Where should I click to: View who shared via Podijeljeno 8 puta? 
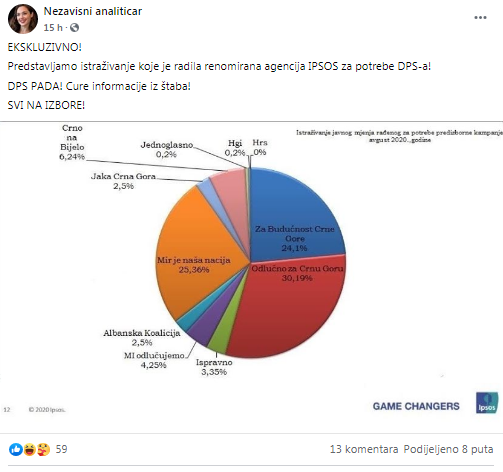[x=448, y=449]
